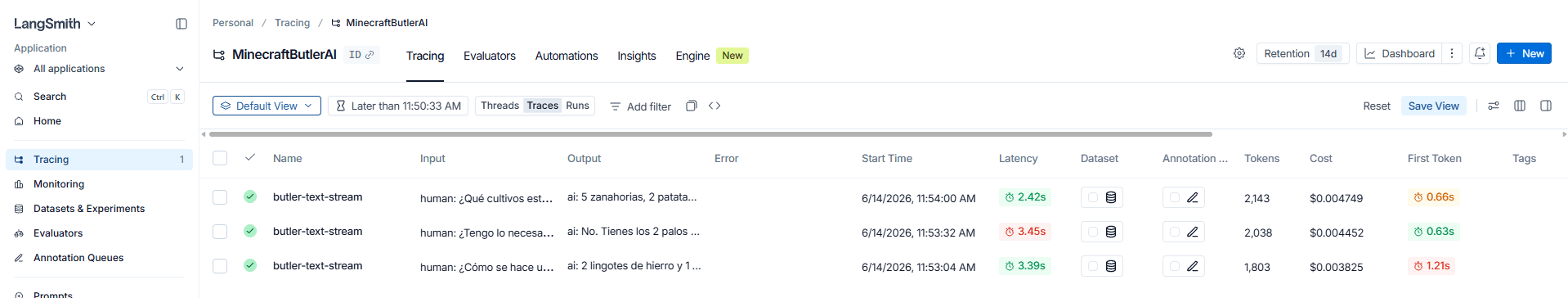Click the Save View button

(x=1434, y=106)
